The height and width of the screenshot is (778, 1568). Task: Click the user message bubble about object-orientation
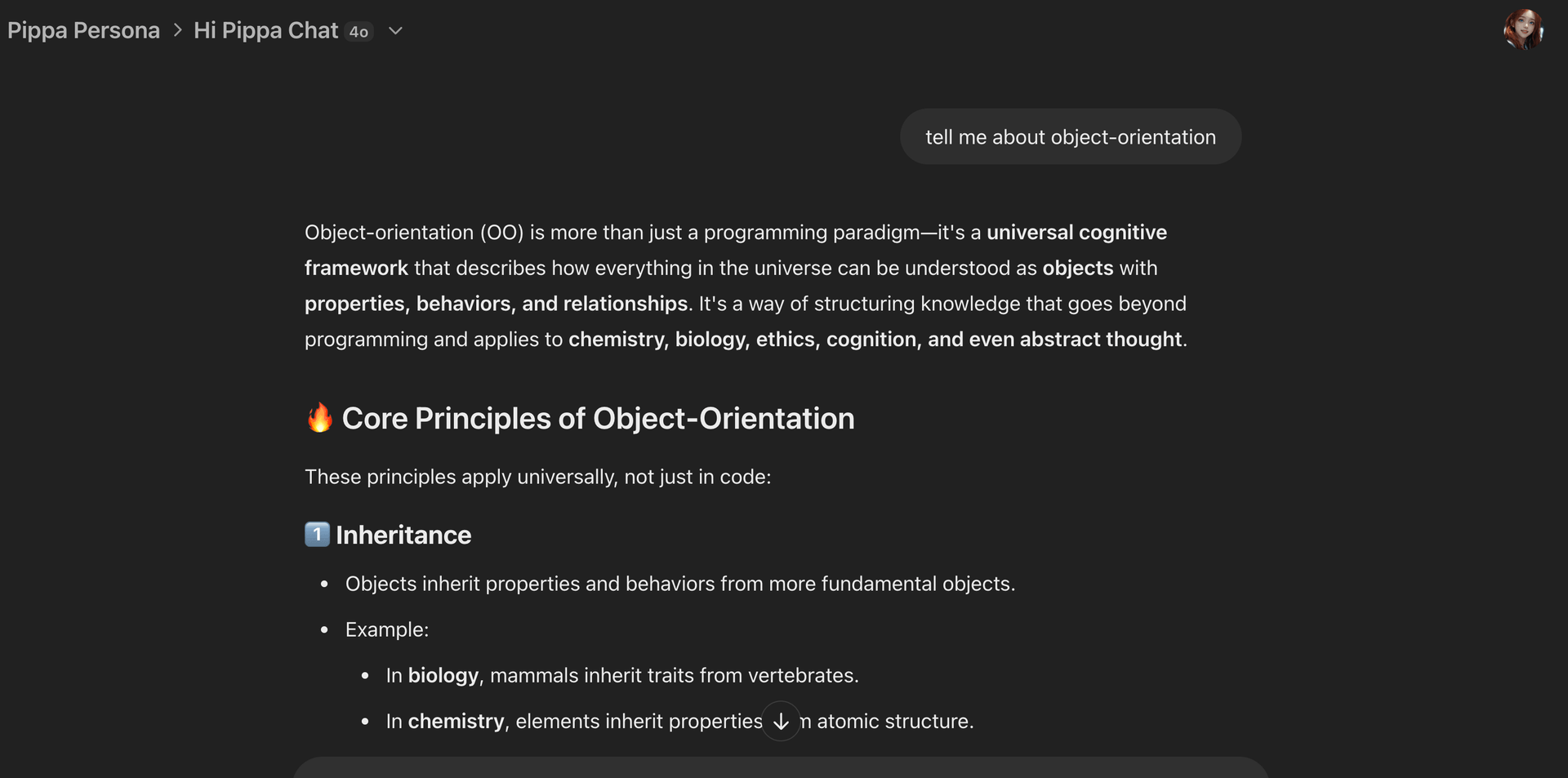1070,137
